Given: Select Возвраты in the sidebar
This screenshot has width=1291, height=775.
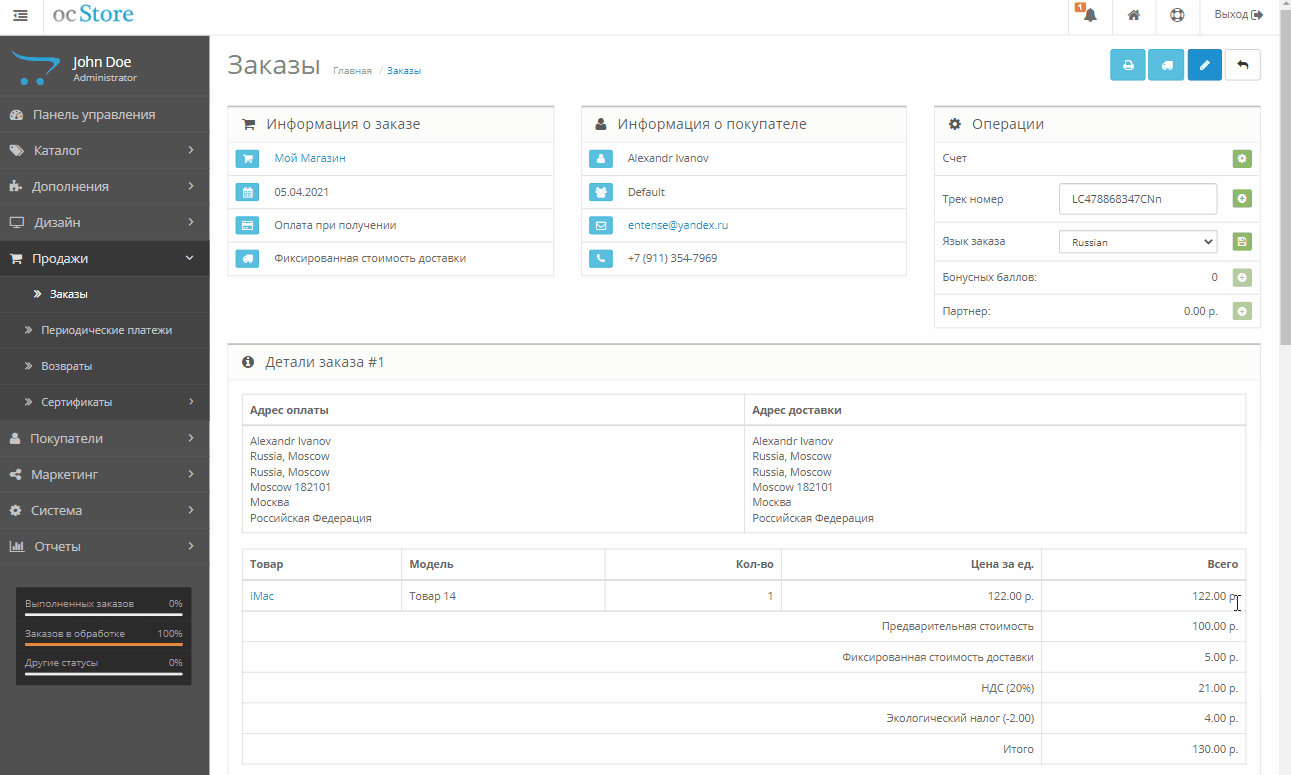Looking at the screenshot, I should coord(105,366).
